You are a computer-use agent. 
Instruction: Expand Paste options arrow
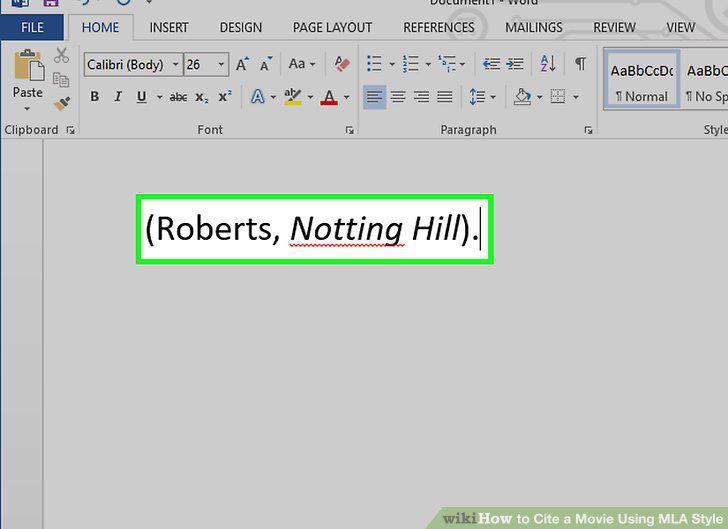click(27, 109)
